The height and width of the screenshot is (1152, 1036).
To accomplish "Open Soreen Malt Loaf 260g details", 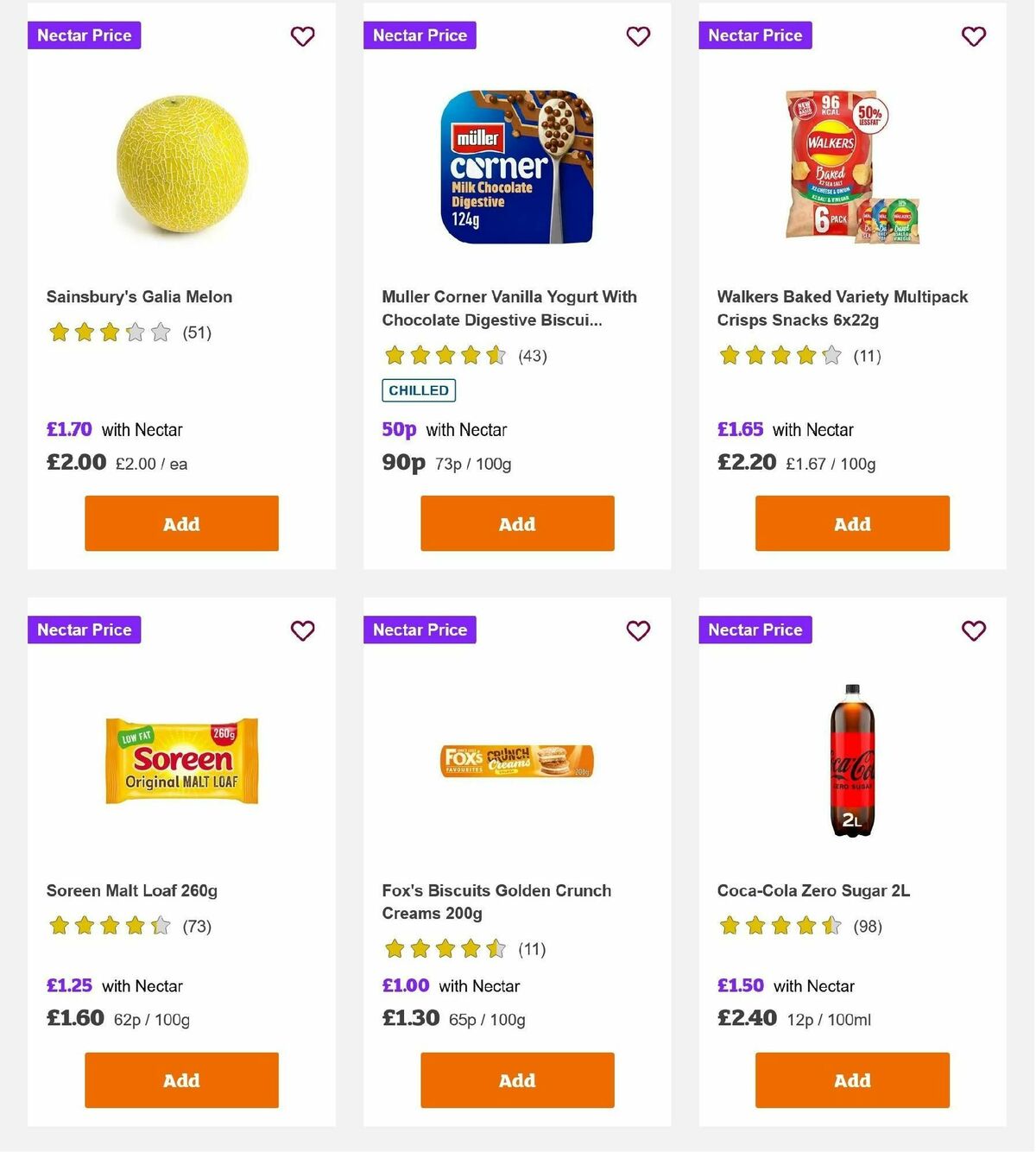I will 132,890.
